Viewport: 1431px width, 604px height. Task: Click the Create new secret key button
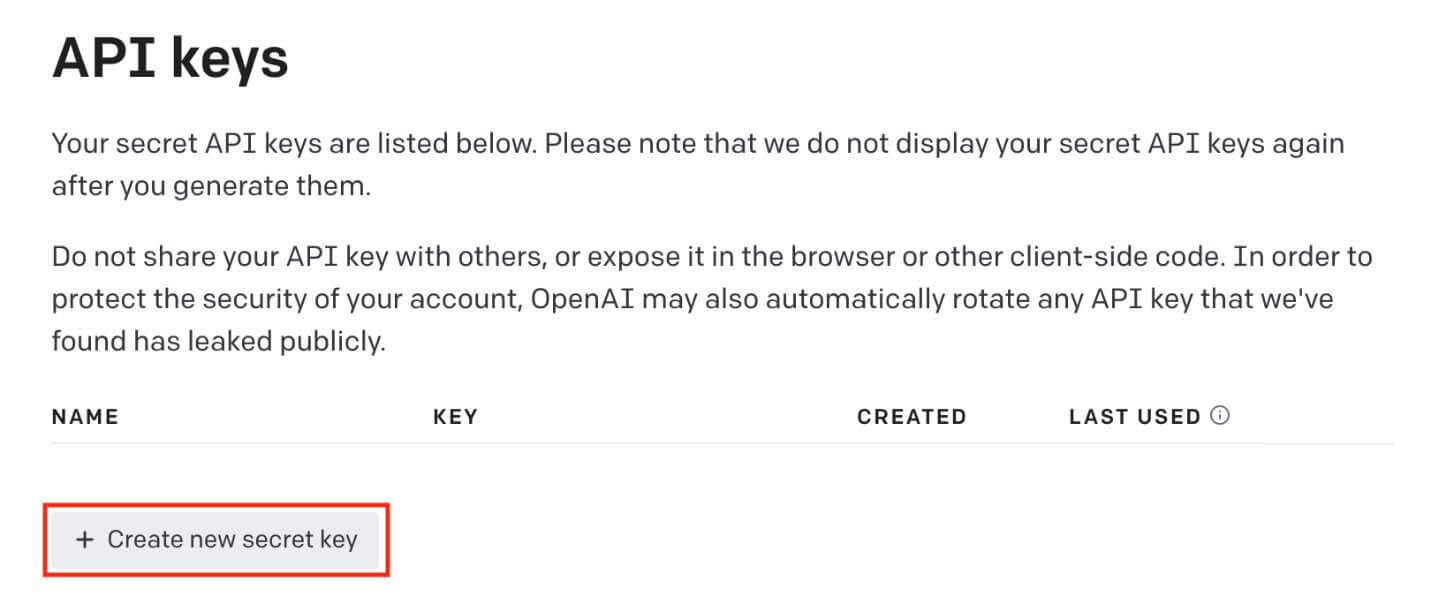(x=216, y=540)
